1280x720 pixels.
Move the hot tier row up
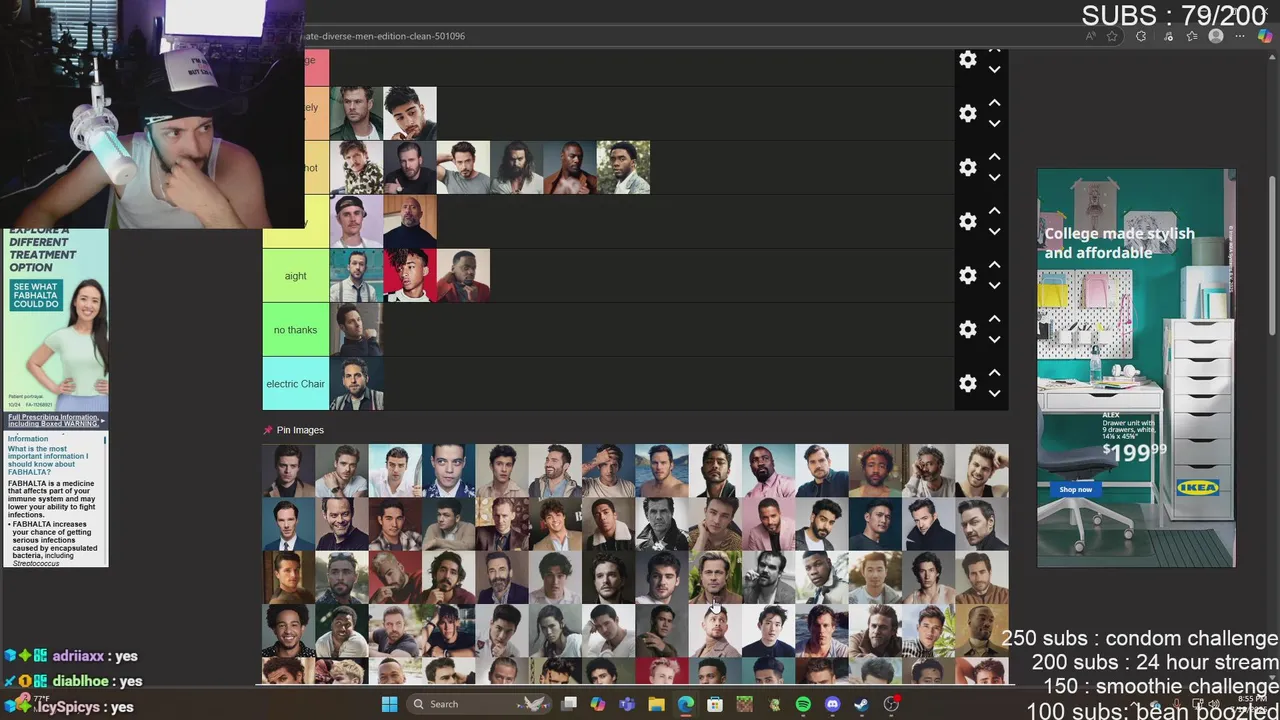pos(994,157)
